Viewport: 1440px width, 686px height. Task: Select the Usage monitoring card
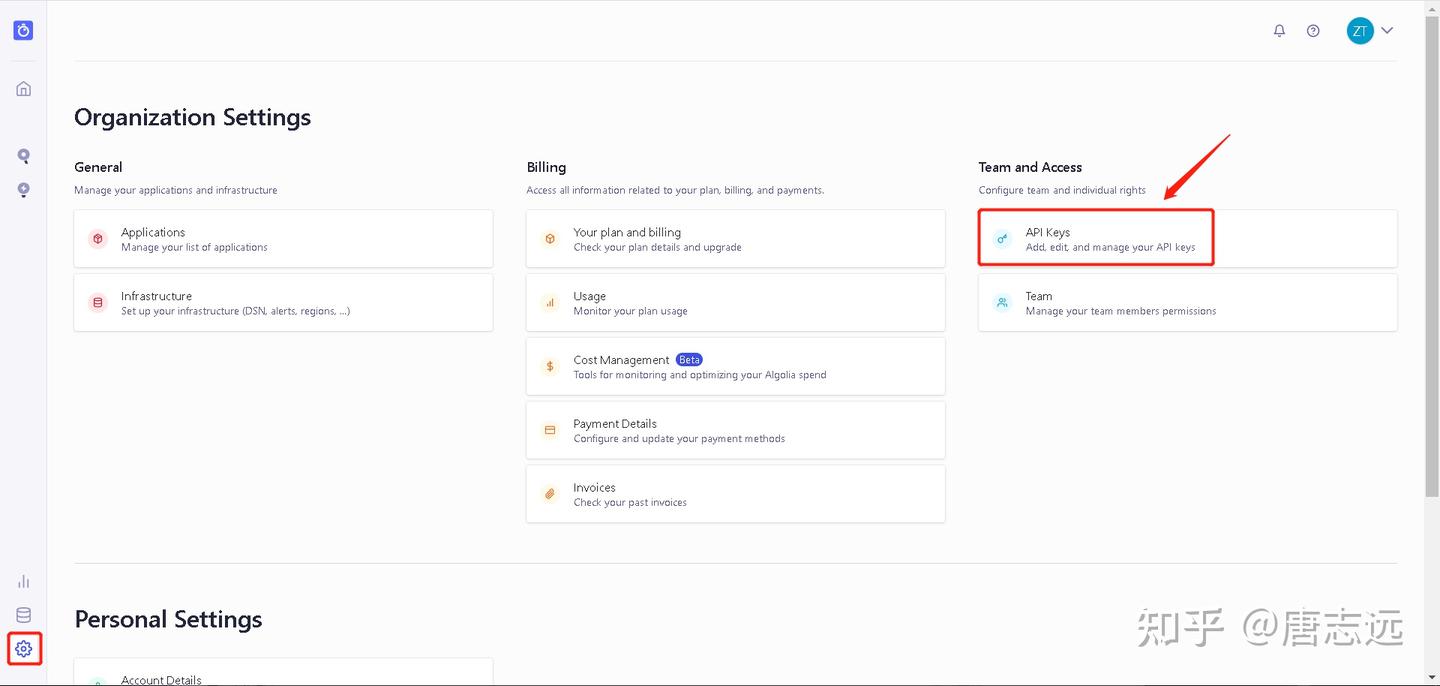735,303
